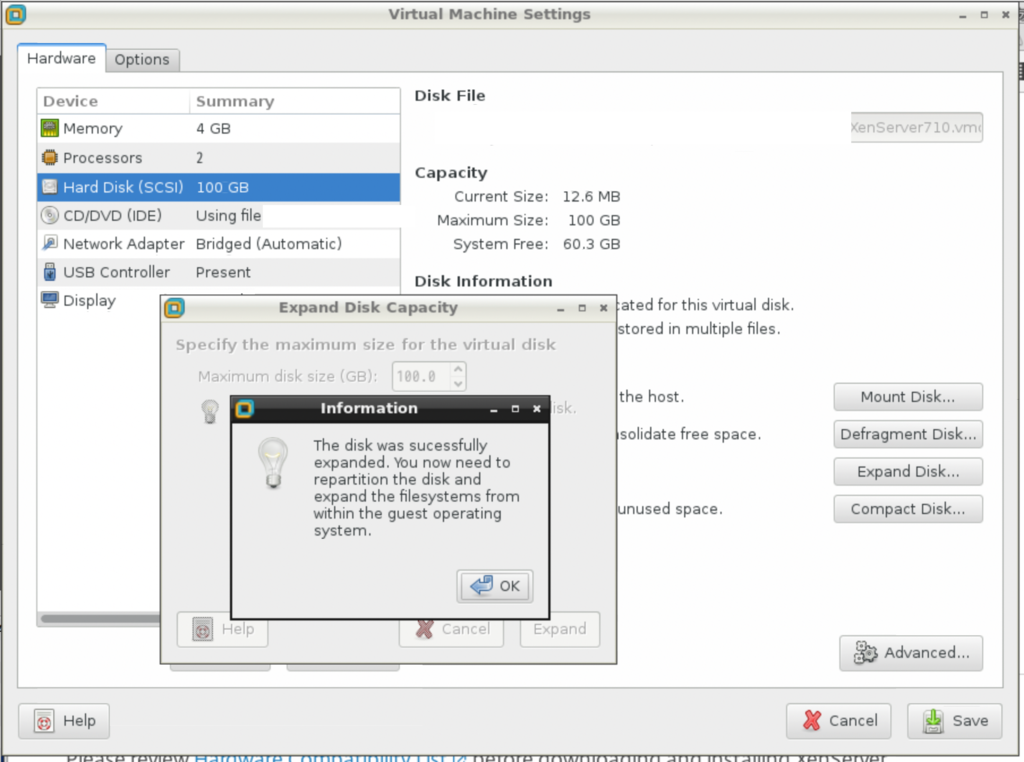Click the Memory chip icon
Image resolution: width=1024 pixels, height=762 pixels.
pos(50,128)
